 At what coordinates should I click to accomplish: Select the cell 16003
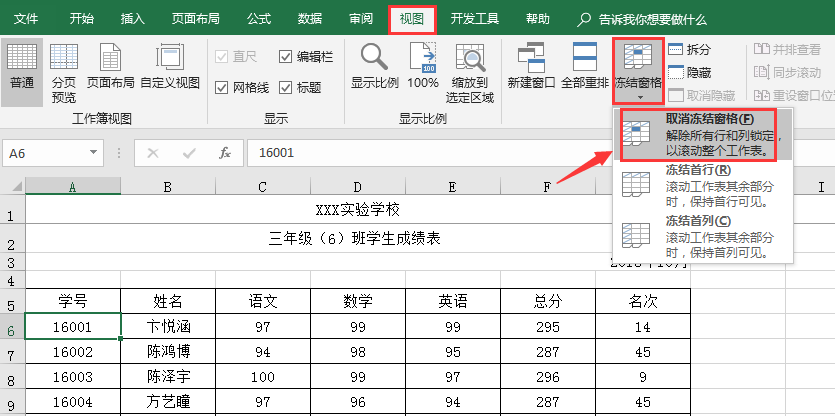pos(73,377)
